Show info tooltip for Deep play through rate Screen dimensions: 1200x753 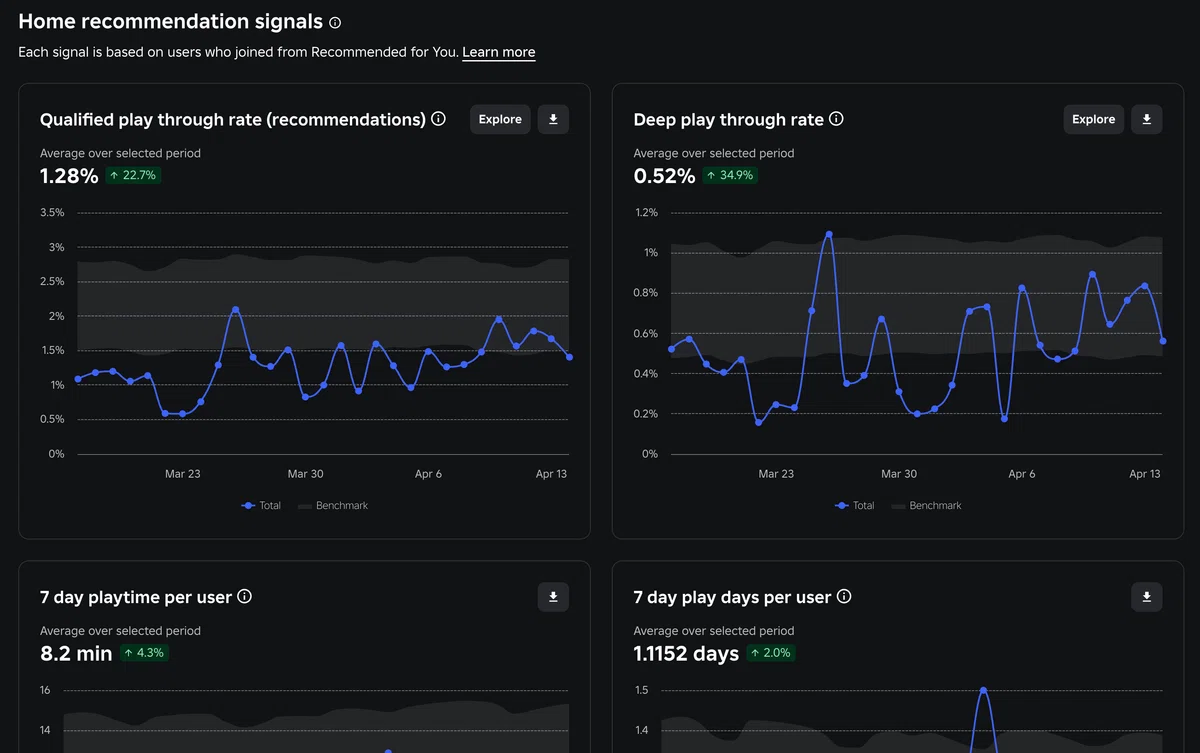tap(836, 119)
